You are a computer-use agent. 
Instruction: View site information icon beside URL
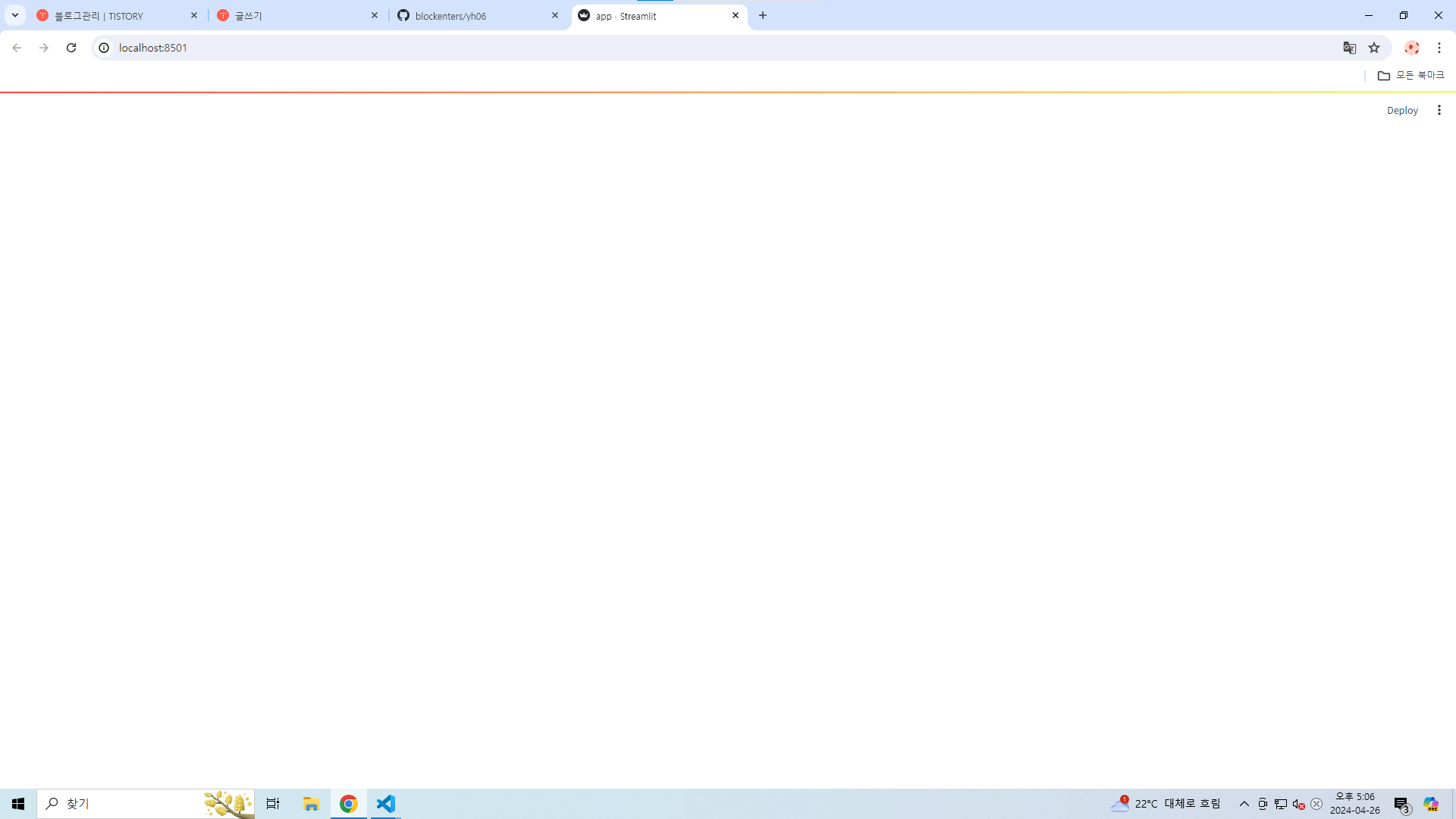click(x=104, y=48)
